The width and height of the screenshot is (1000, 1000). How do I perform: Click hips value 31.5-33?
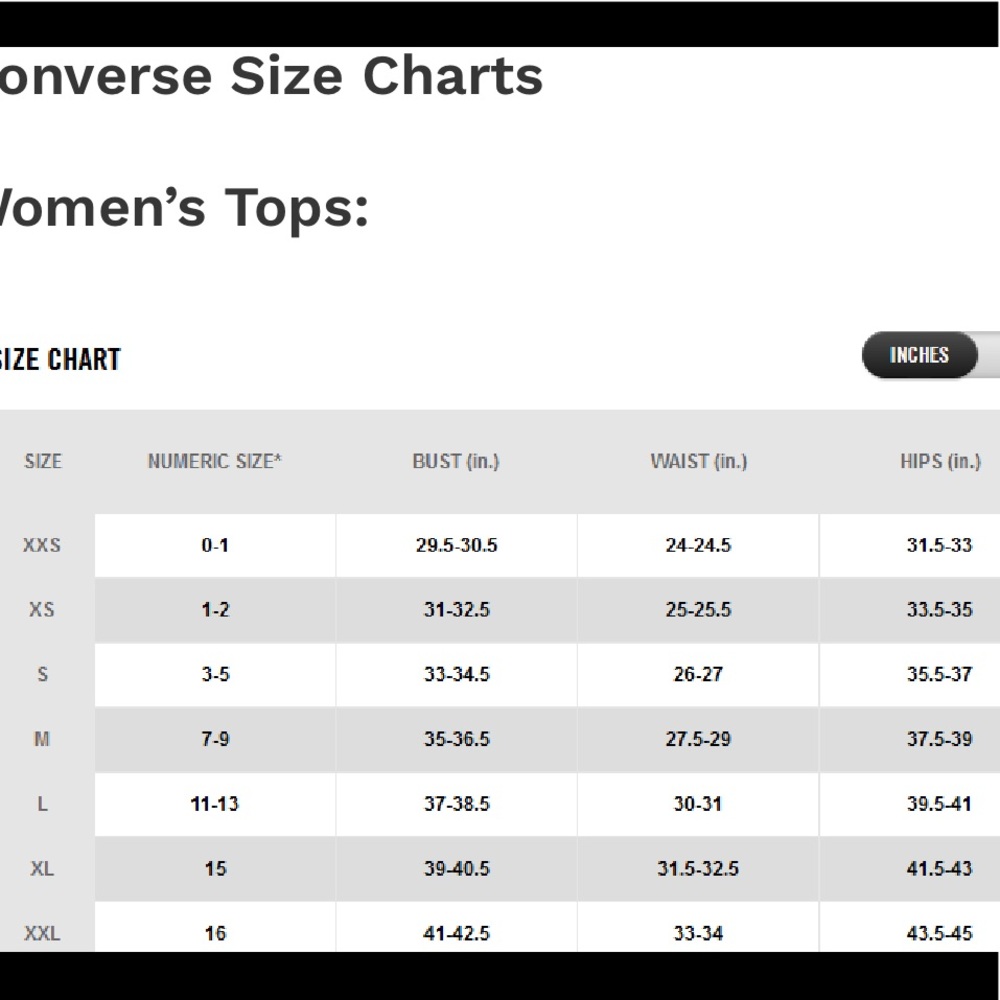pos(939,545)
